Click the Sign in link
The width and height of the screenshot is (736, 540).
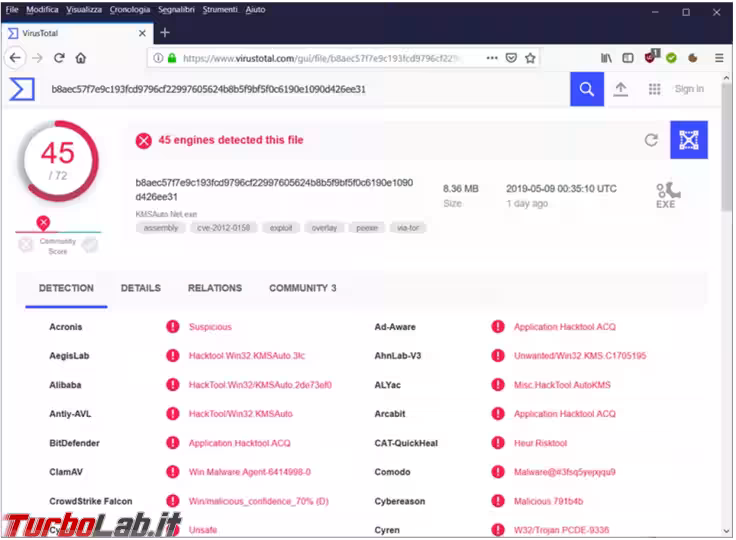689,89
